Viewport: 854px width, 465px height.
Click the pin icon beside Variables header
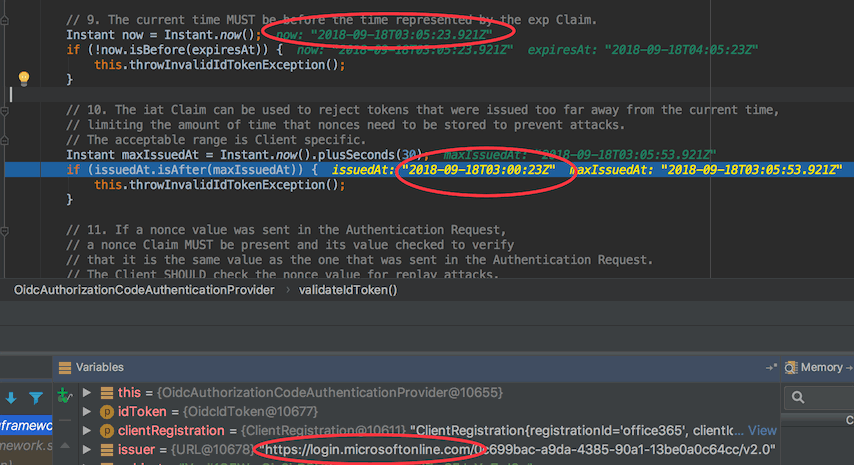pos(772,367)
